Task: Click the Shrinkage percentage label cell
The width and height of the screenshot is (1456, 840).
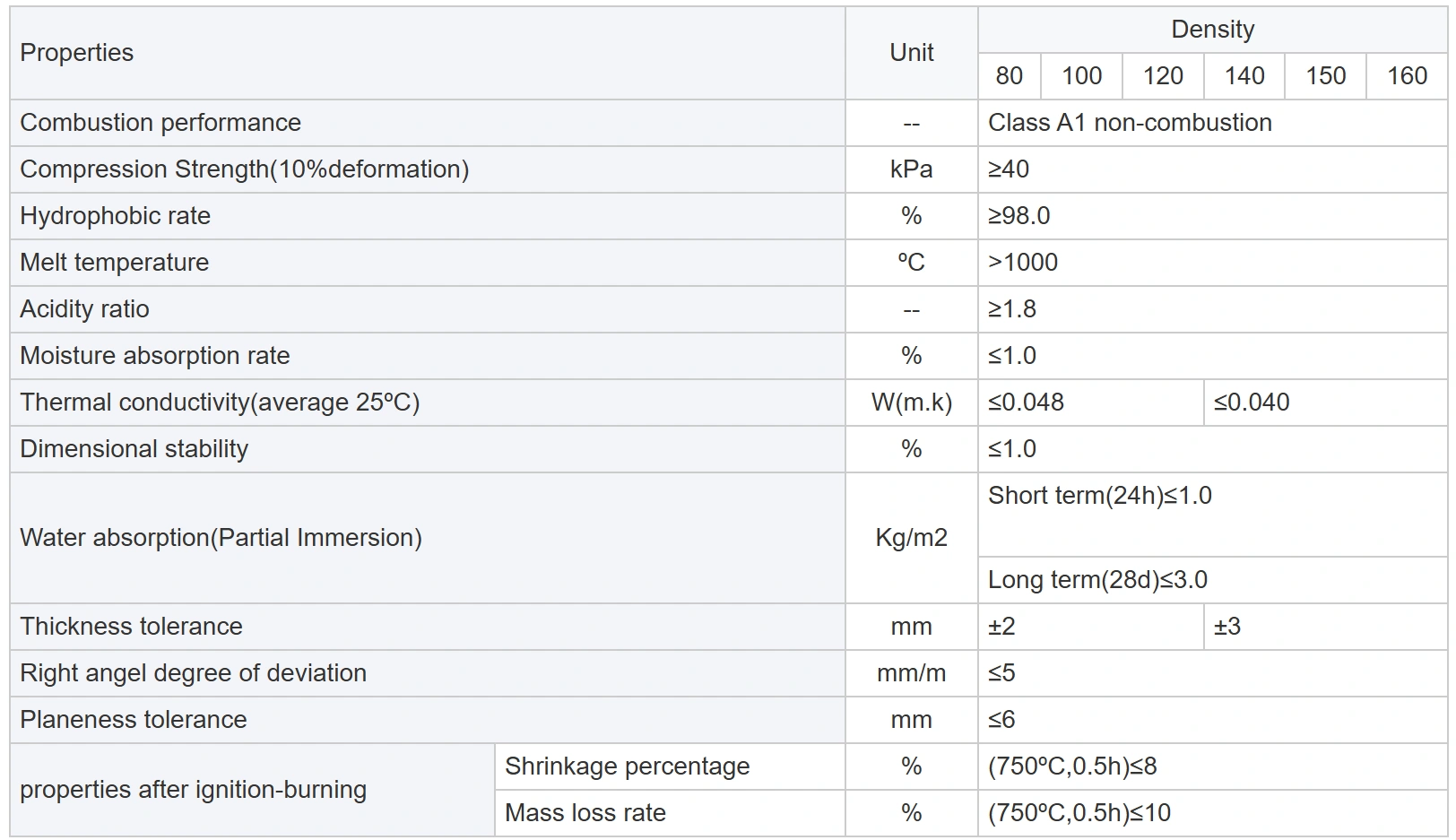Action: tap(627, 766)
